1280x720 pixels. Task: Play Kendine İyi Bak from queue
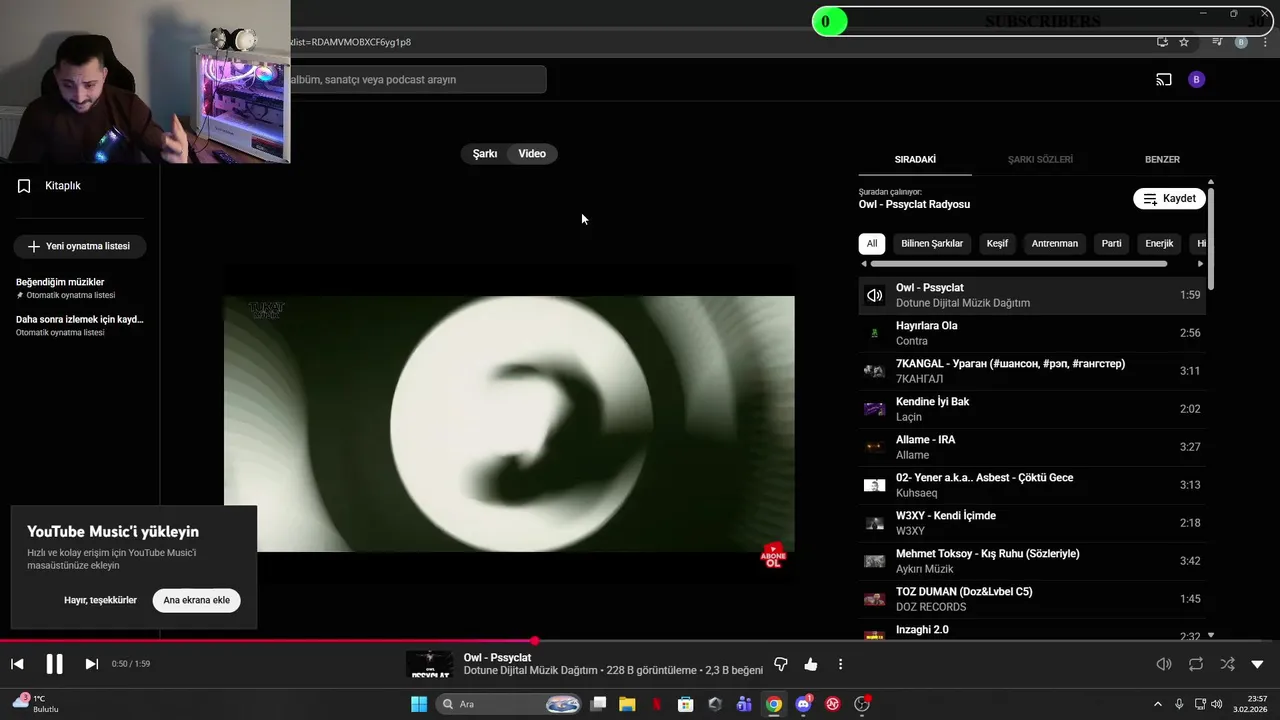(x=1032, y=409)
